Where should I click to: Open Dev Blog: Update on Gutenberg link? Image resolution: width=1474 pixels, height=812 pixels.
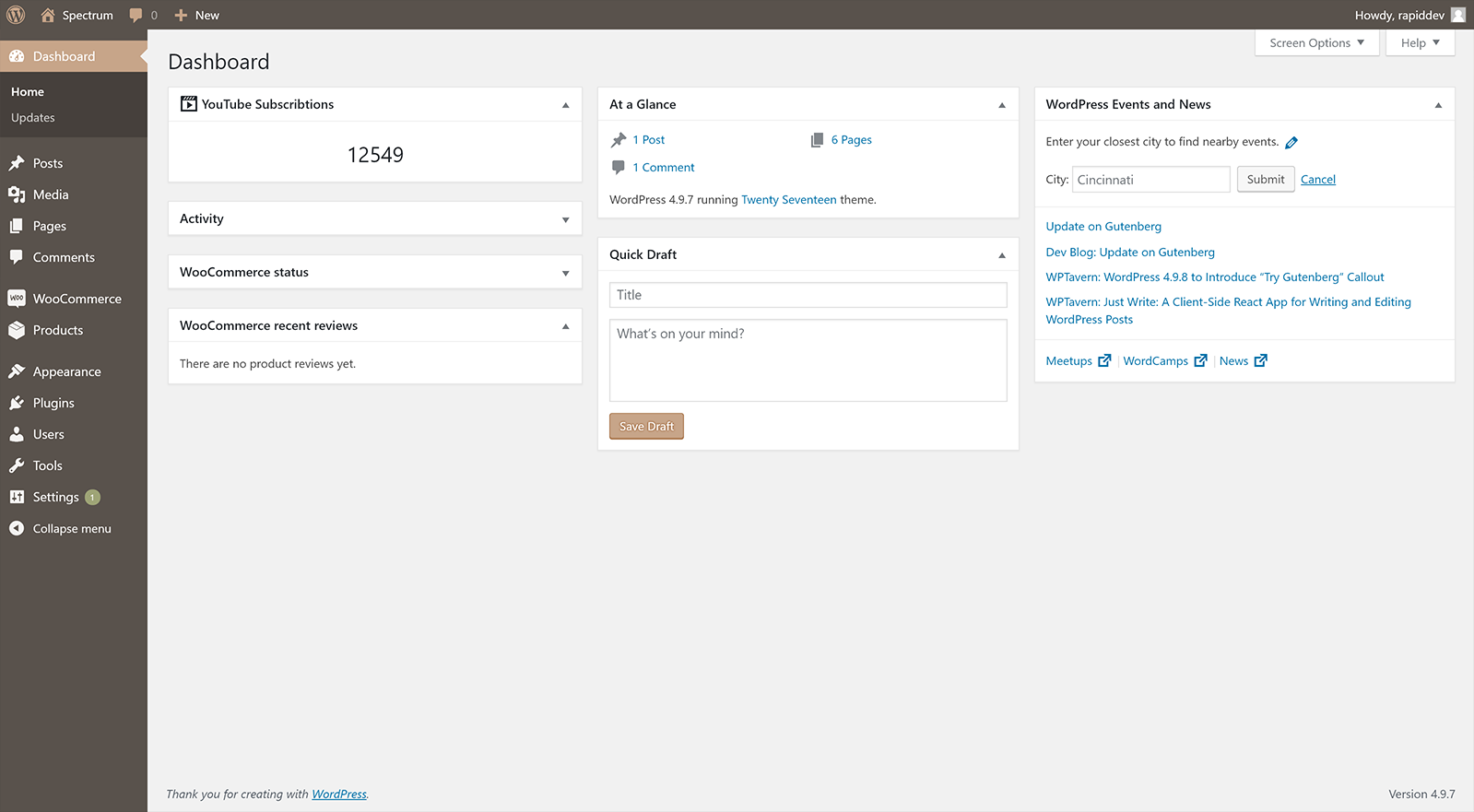click(1130, 252)
